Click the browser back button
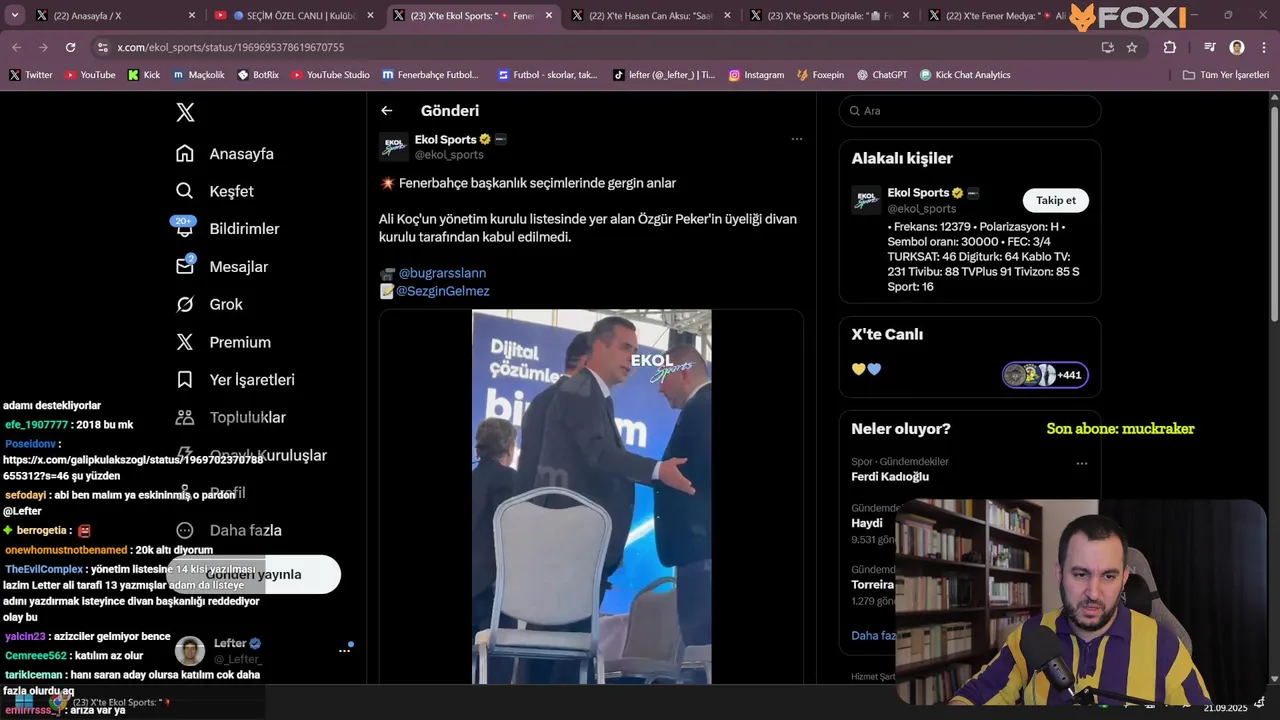Screen dimensions: 1280x720 click(x=16, y=47)
